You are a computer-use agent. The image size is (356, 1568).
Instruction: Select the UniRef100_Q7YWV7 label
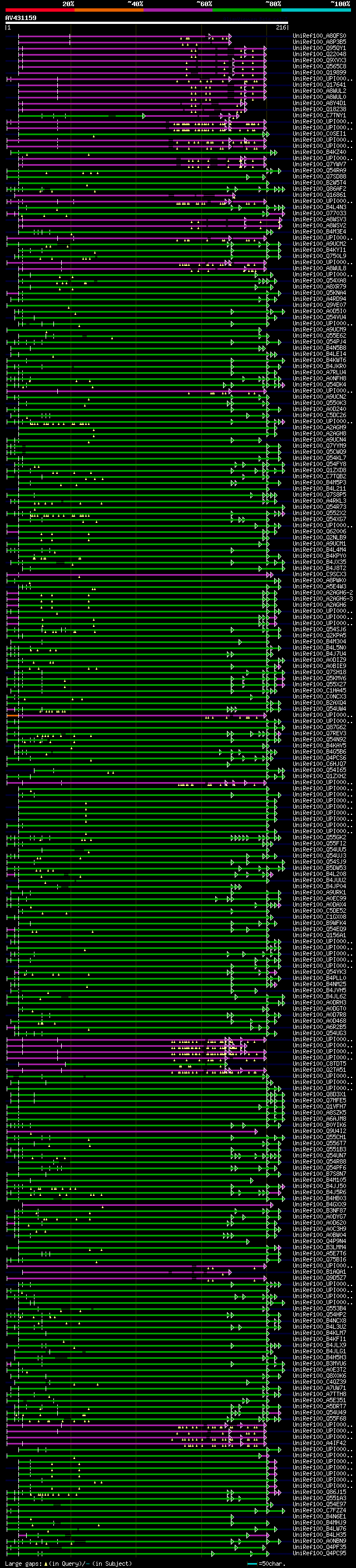click(x=319, y=164)
